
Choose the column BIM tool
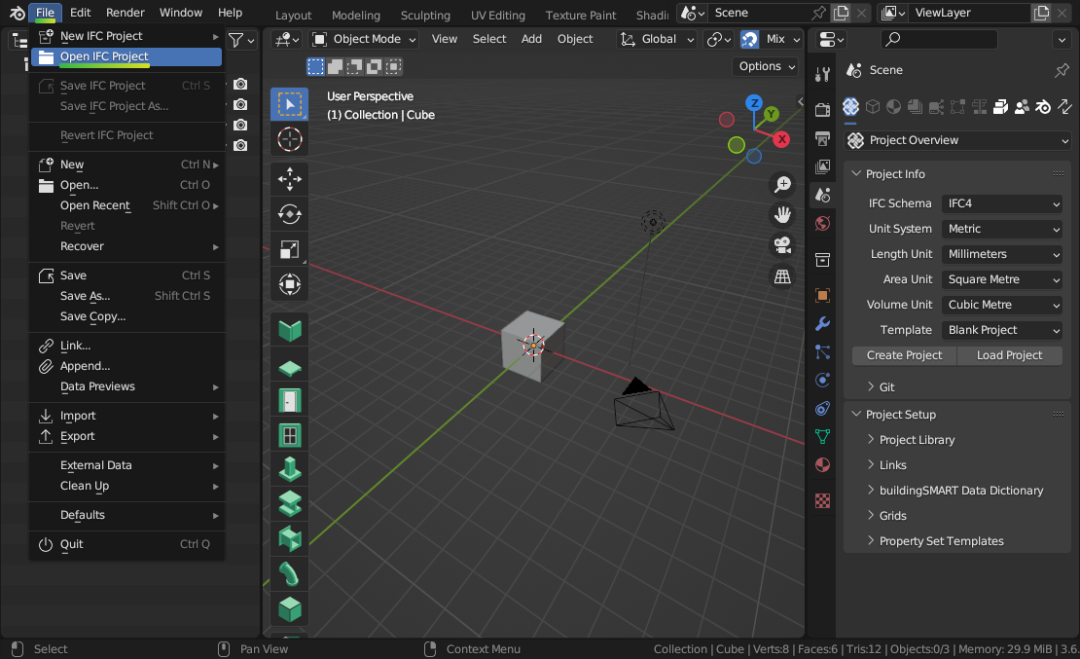tap(289, 470)
